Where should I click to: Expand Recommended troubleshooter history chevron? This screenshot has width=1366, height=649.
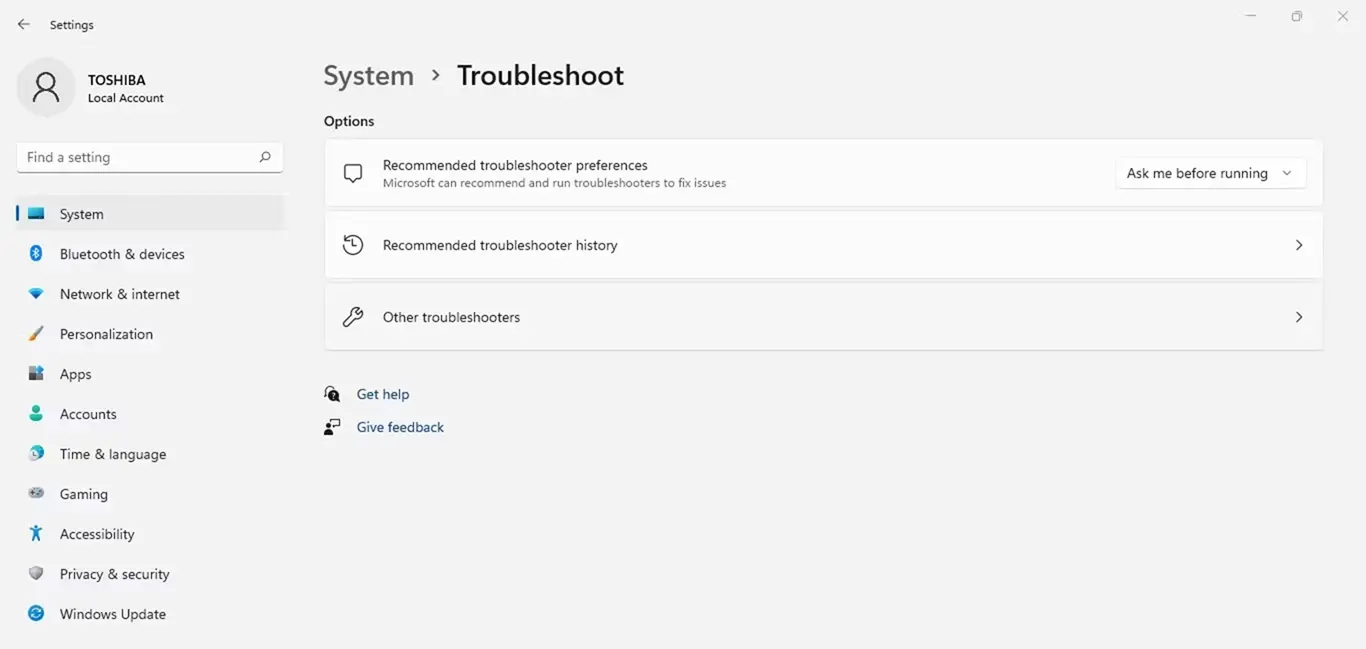click(x=1299, y=245)
